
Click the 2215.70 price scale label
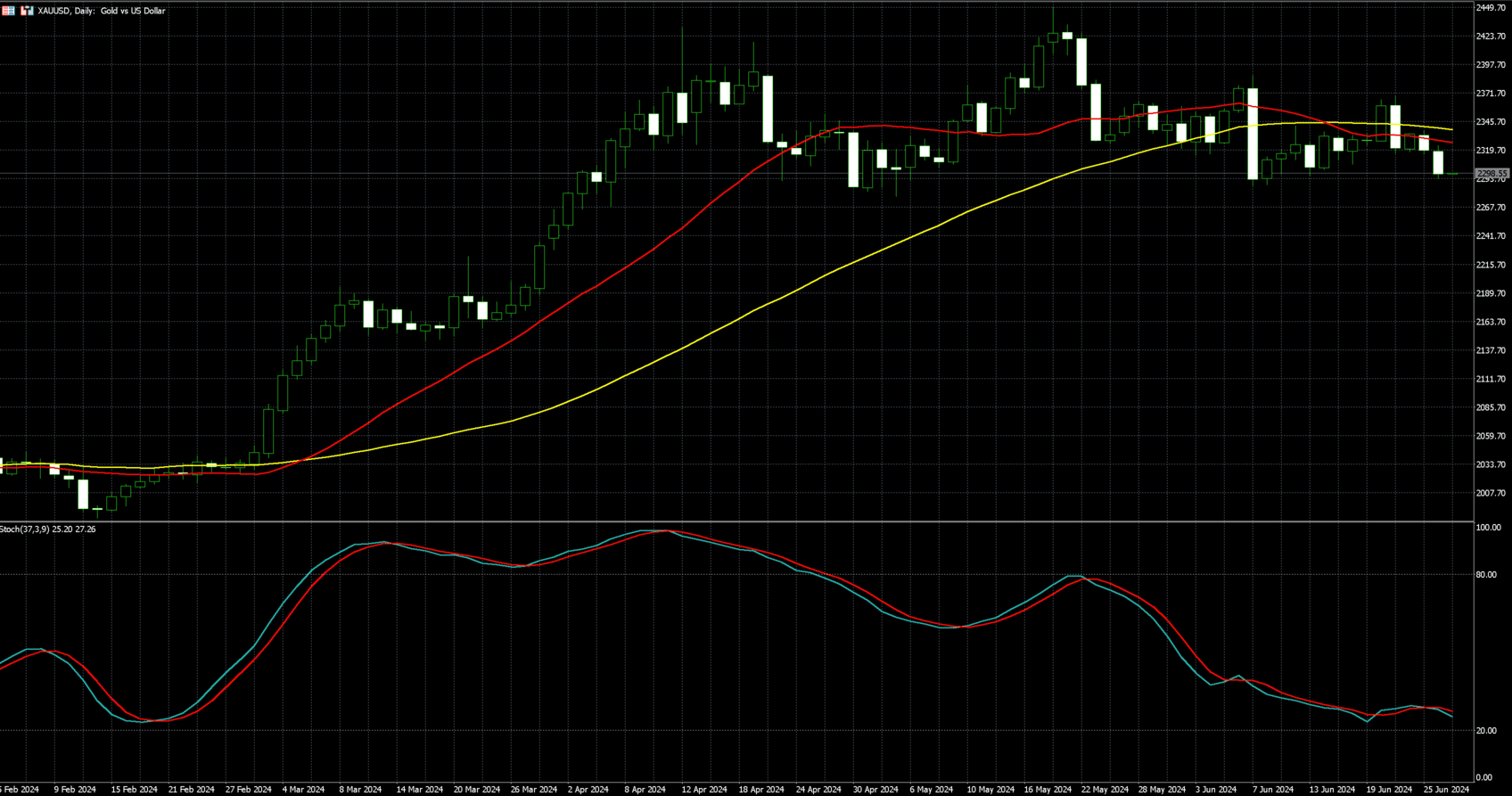(1491, 265)
